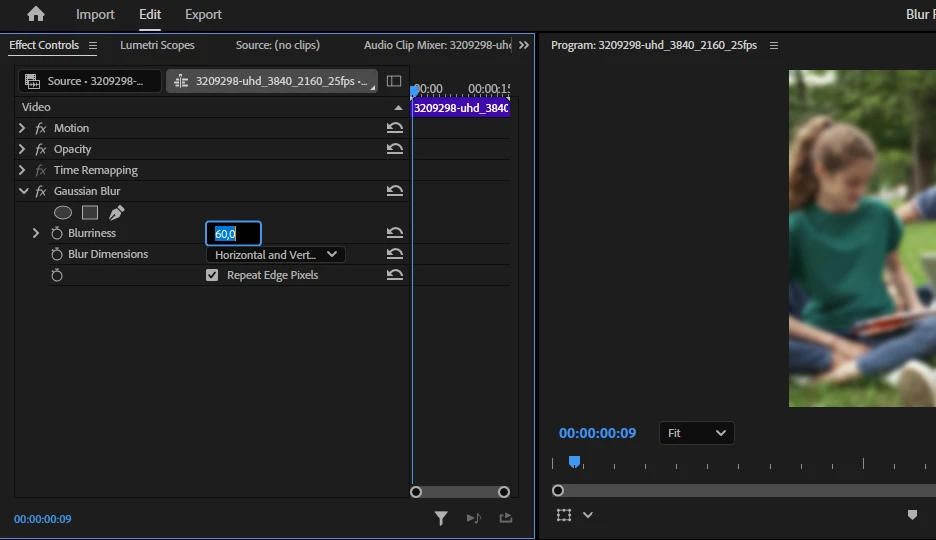Image resolution: width=936 pixels, height=540 pixels.
Task: Expand the Blurriness property
Action: (x=36, y=233)
